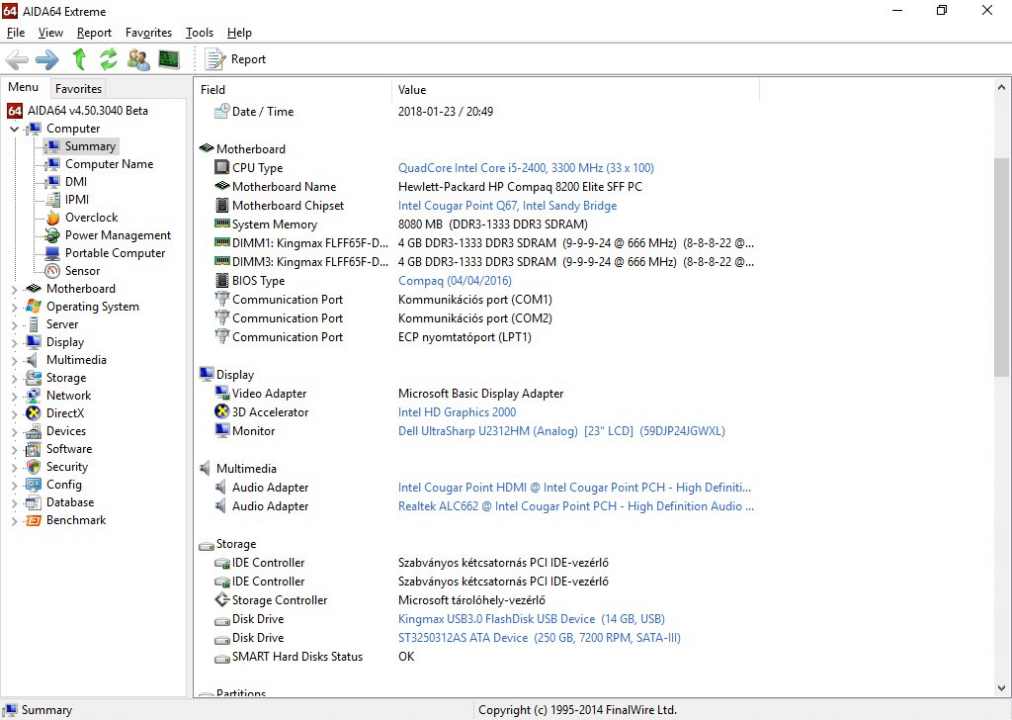The height and width of the screenshot is (720, 1012).
Task: Click the Display monitor icon in tree
Action: tap(33, 342)
